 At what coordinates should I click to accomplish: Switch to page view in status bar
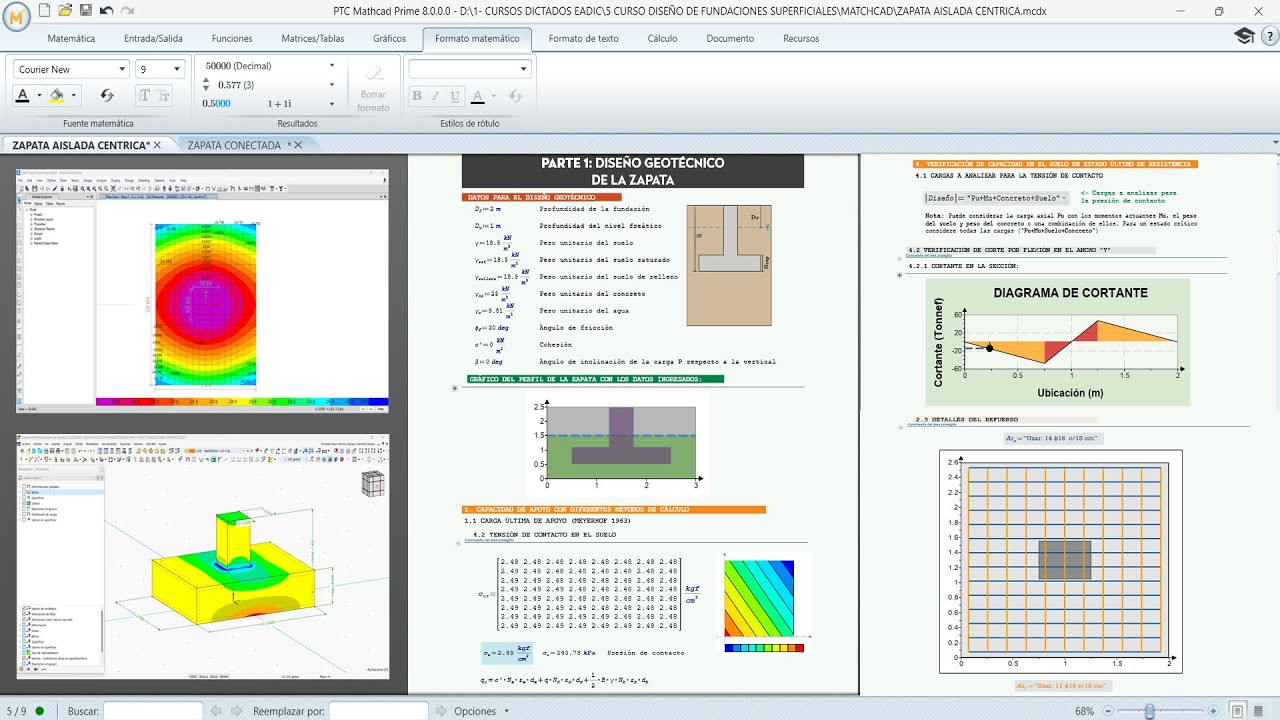point(1238,711)
